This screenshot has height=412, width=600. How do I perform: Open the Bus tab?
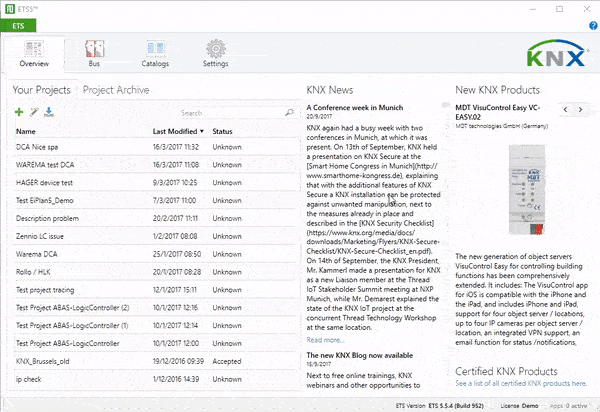pyautogui.click(x=94, y=54)
